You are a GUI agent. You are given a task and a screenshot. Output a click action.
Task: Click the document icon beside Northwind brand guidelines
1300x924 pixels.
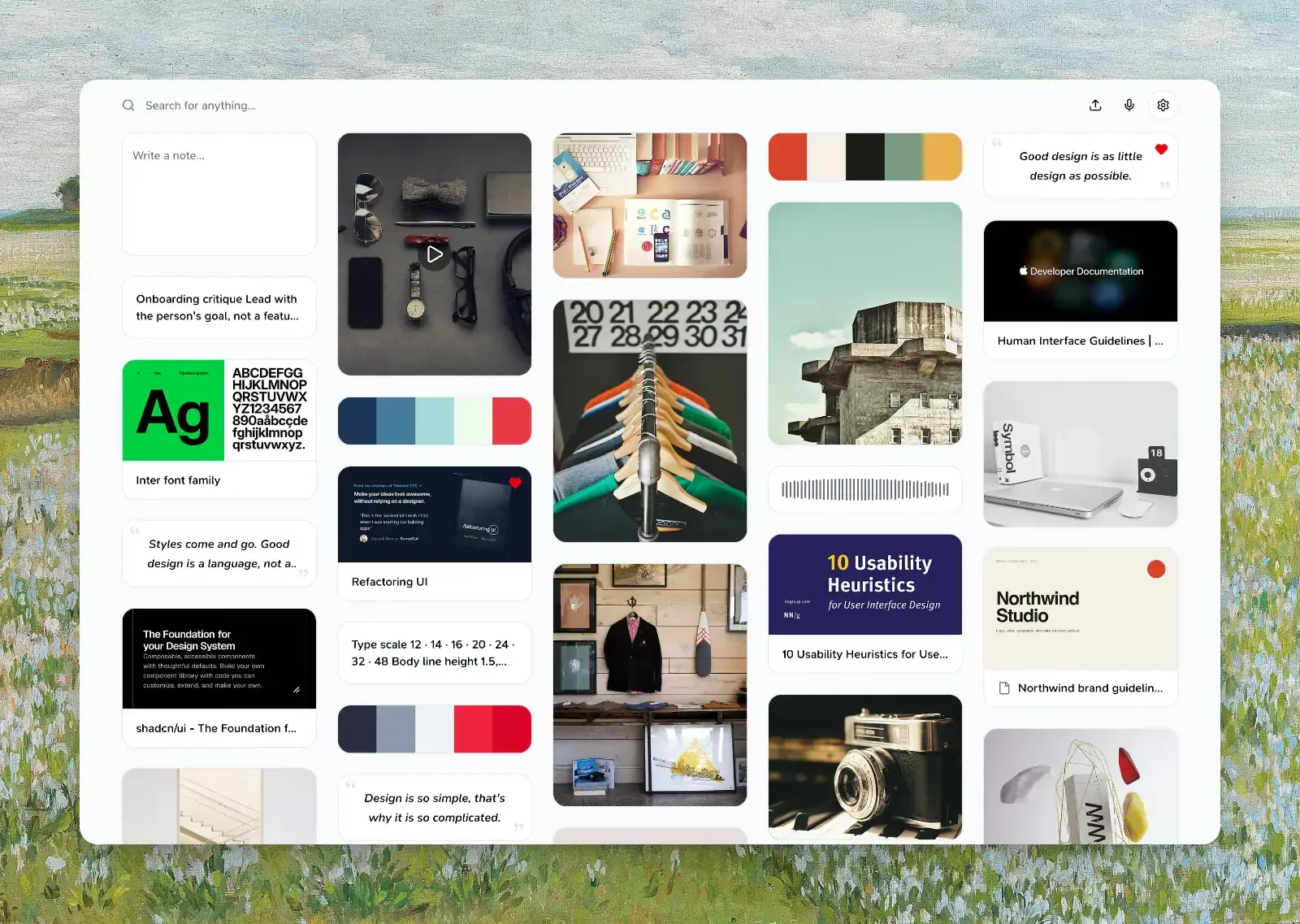point(1004,688)
